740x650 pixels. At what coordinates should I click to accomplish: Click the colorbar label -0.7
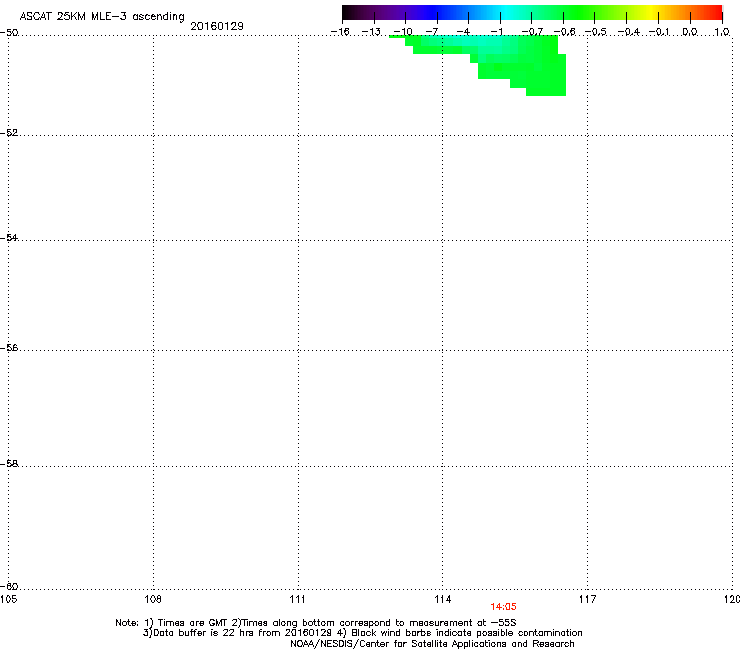(x=532, y=32)
